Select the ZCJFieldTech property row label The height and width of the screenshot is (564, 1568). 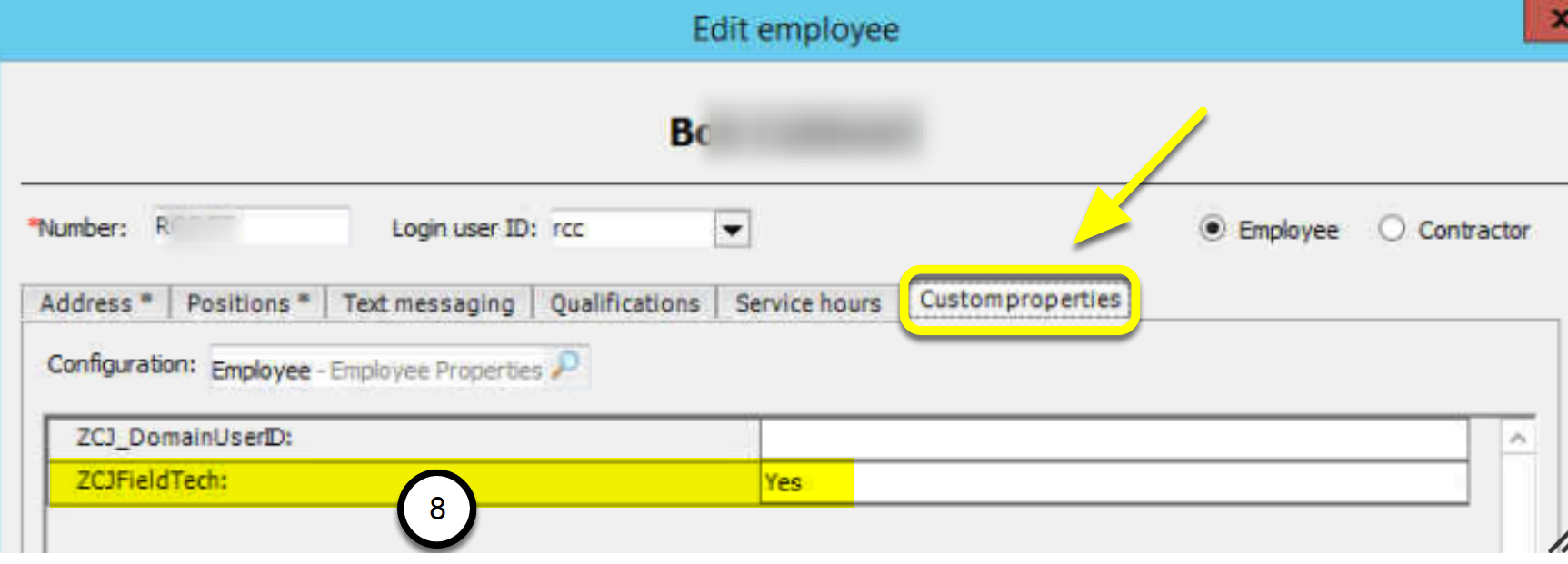click(404, 481)
